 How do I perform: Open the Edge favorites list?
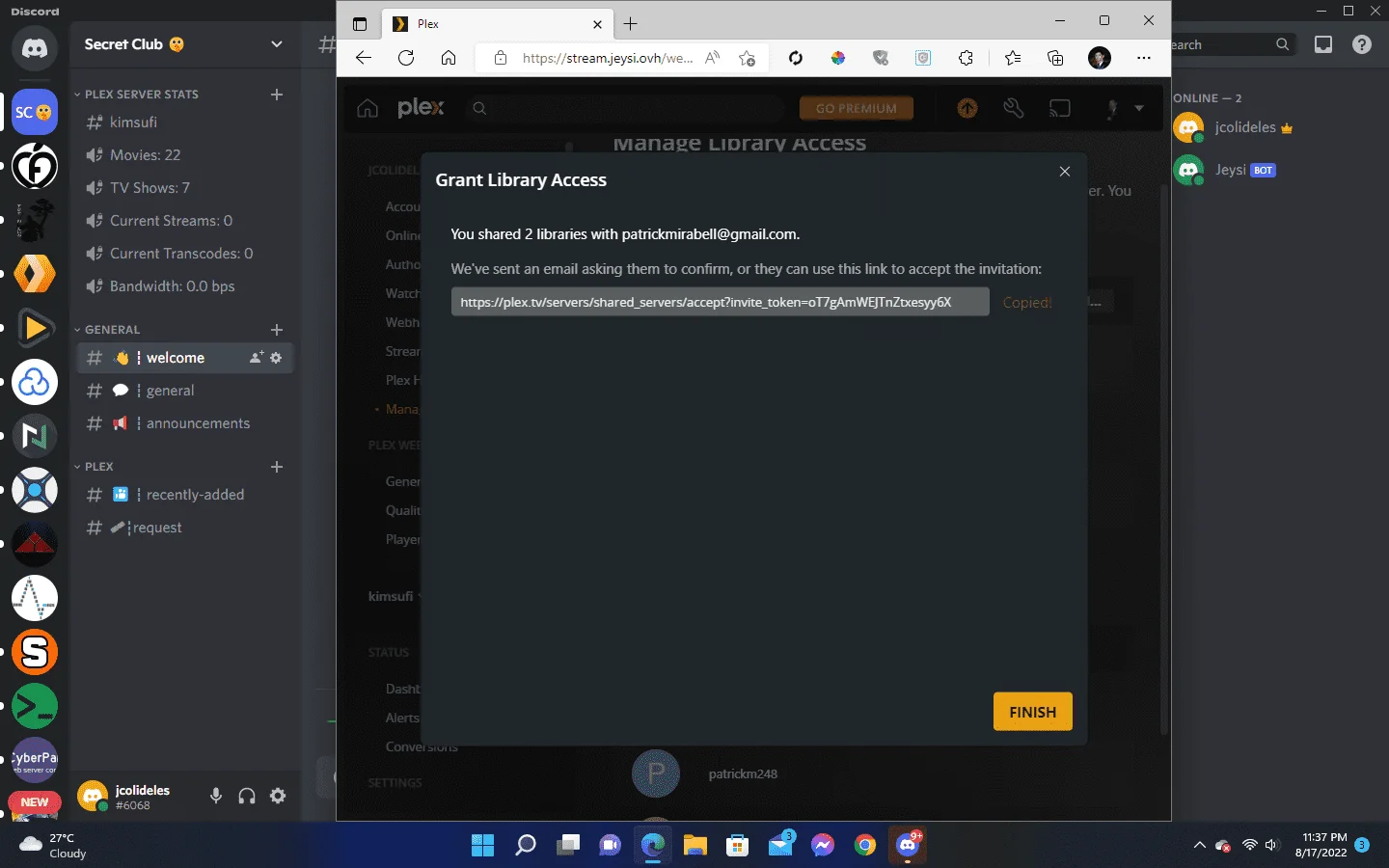1012,58
